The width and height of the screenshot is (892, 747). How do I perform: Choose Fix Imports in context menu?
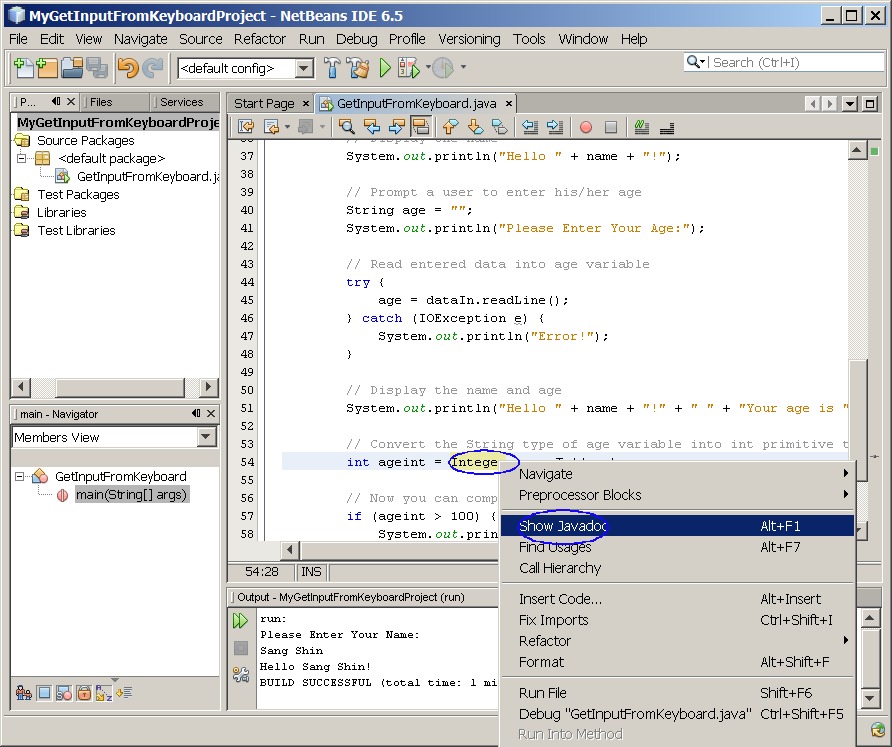point(678,620)
